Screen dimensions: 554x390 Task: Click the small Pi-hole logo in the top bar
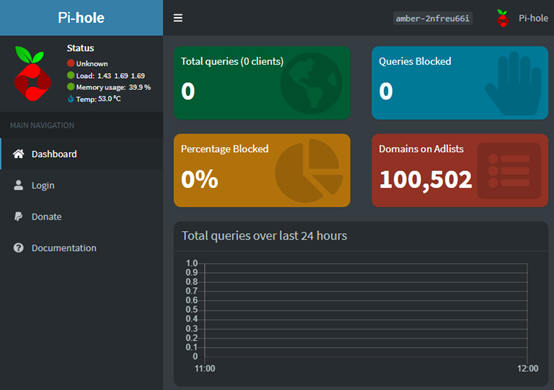[x=502, y=18]
